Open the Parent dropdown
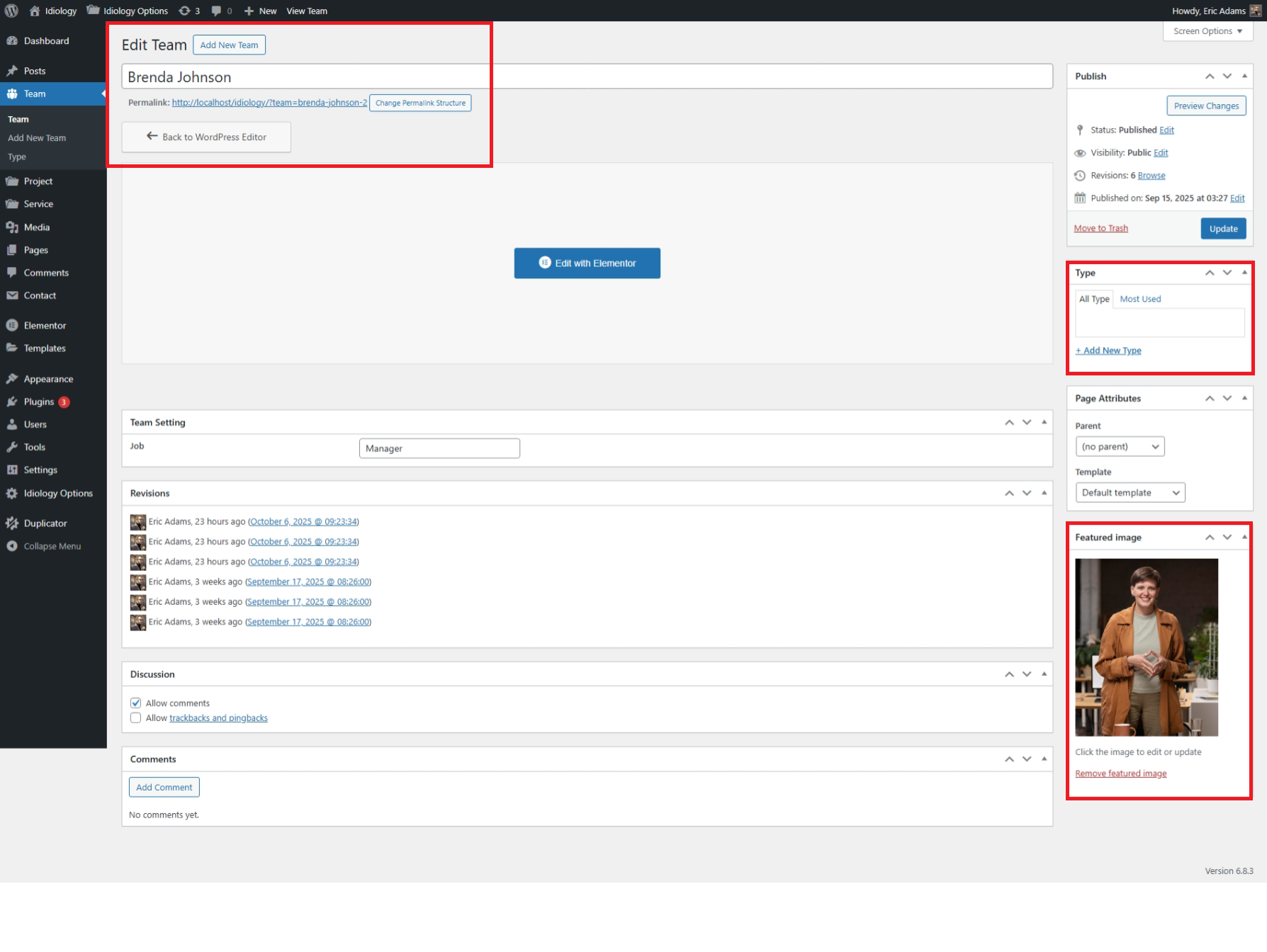This screenshot has width=1267, height=952. tap(1120, 447)
